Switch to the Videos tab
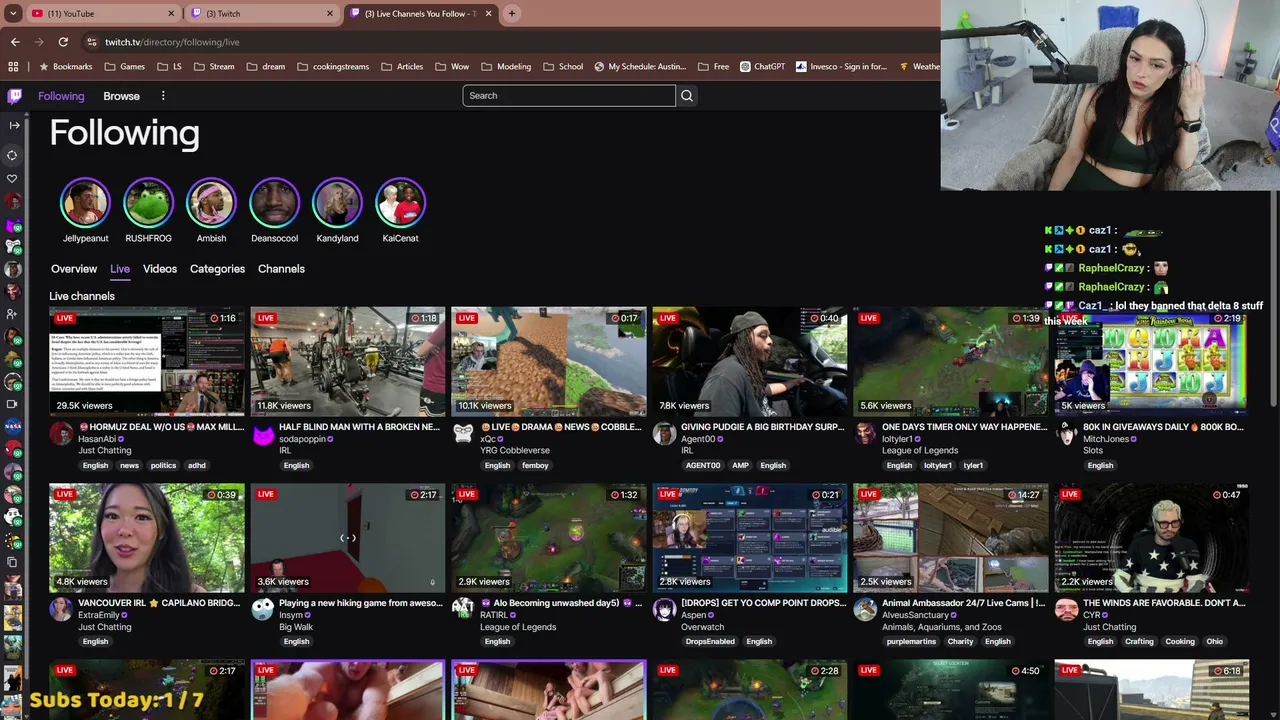Viewport: 1280px width, 720px height. tap(160, 269)
